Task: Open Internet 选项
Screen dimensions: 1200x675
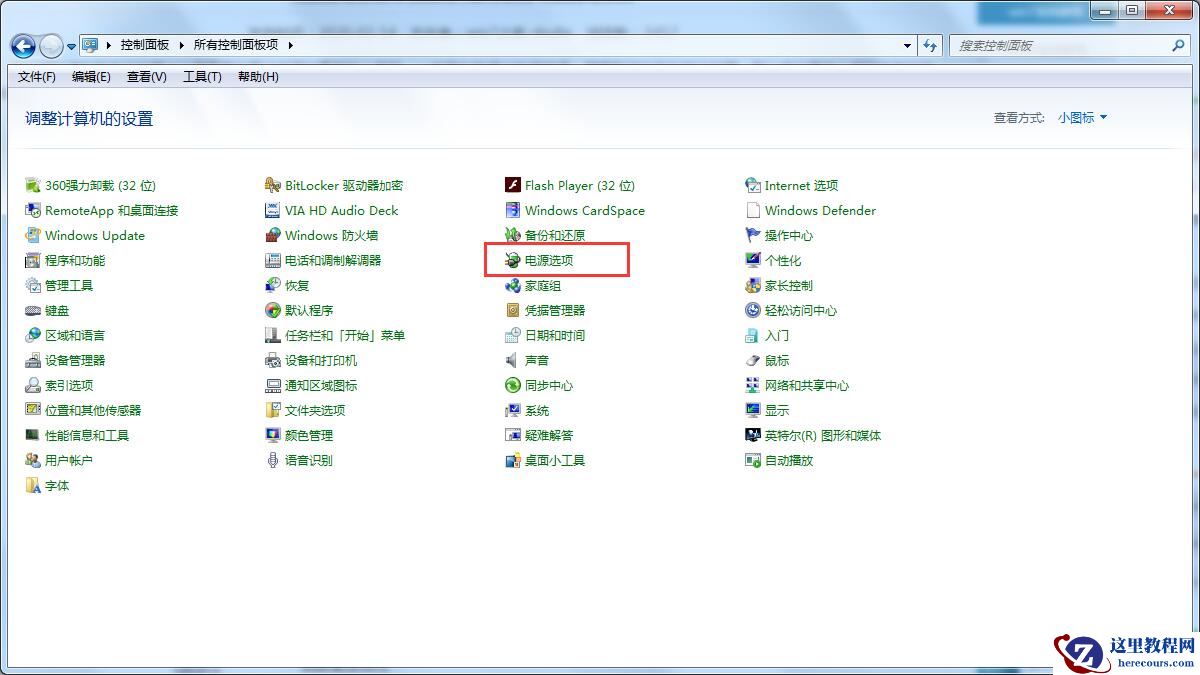Action: [802, 185]
